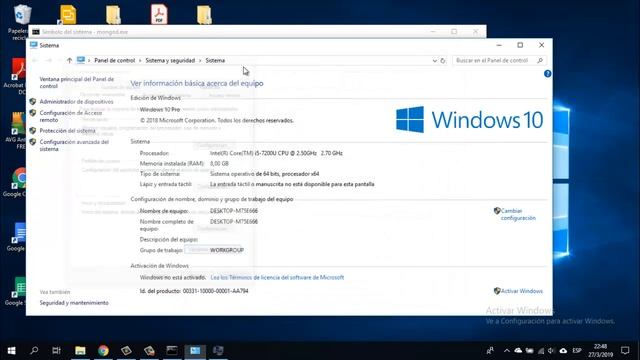Click the shield icon beside Protección del sistema
Viewport: 640px width, 360px height.
(x=33, y=131)
